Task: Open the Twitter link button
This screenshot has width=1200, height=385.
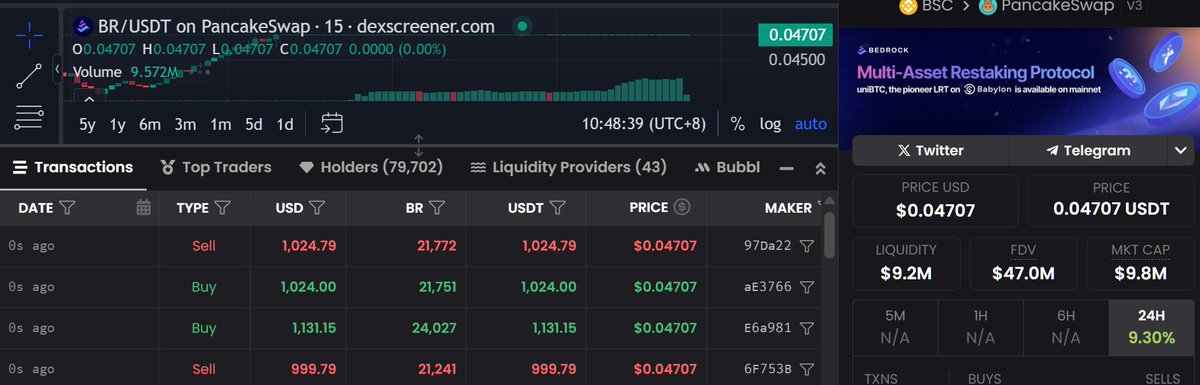Action: [x=930, y=150]
